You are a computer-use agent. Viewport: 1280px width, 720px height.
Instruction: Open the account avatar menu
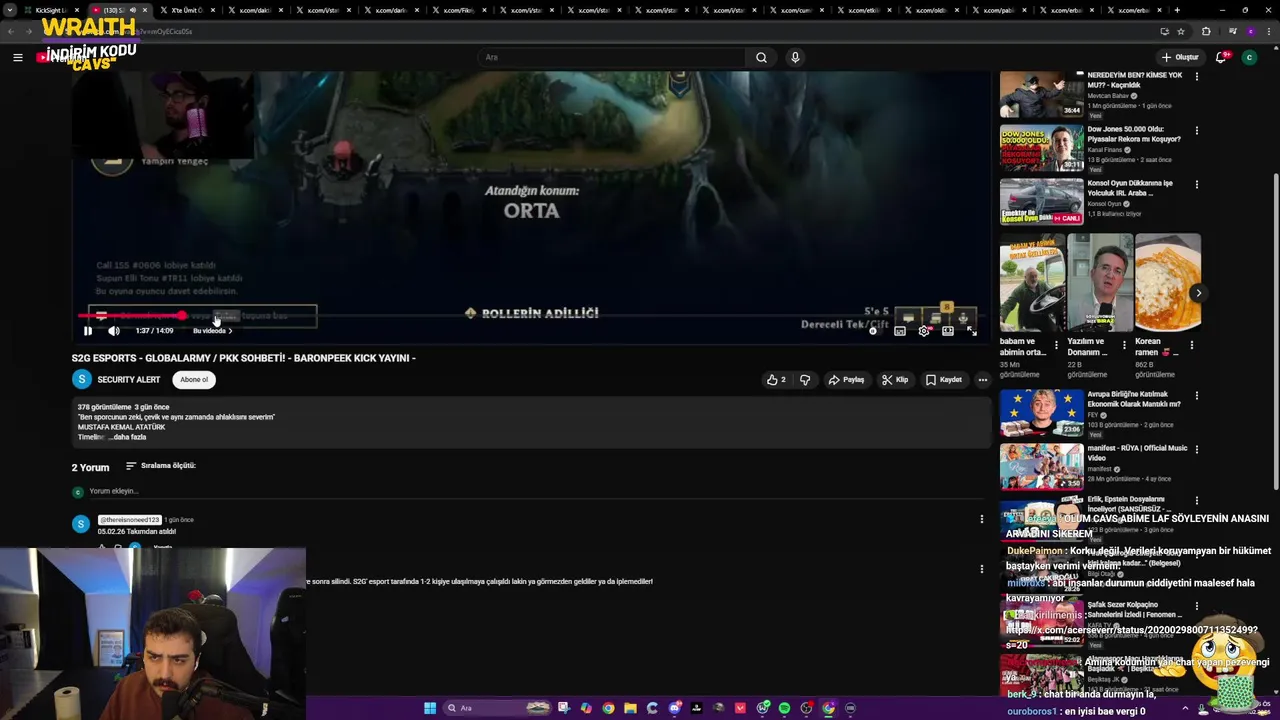tap(1249, 57)
